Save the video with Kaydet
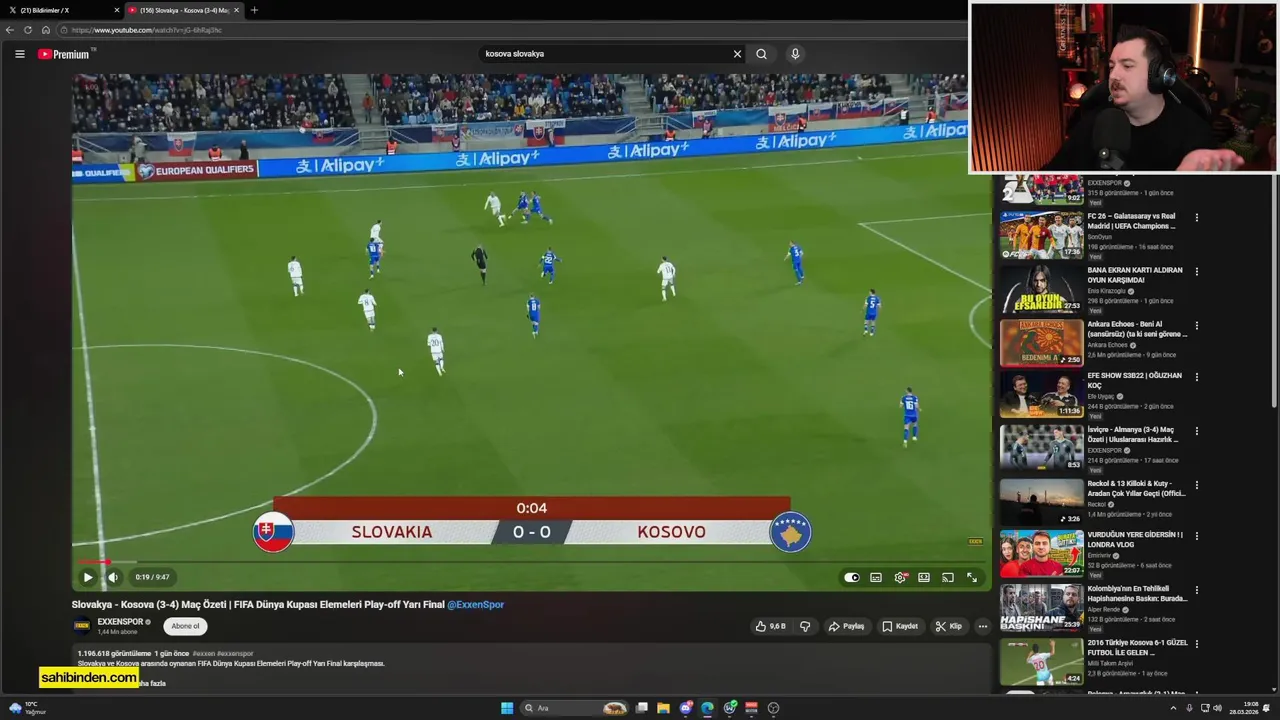 pyautogui.click(x=900, y=626)
